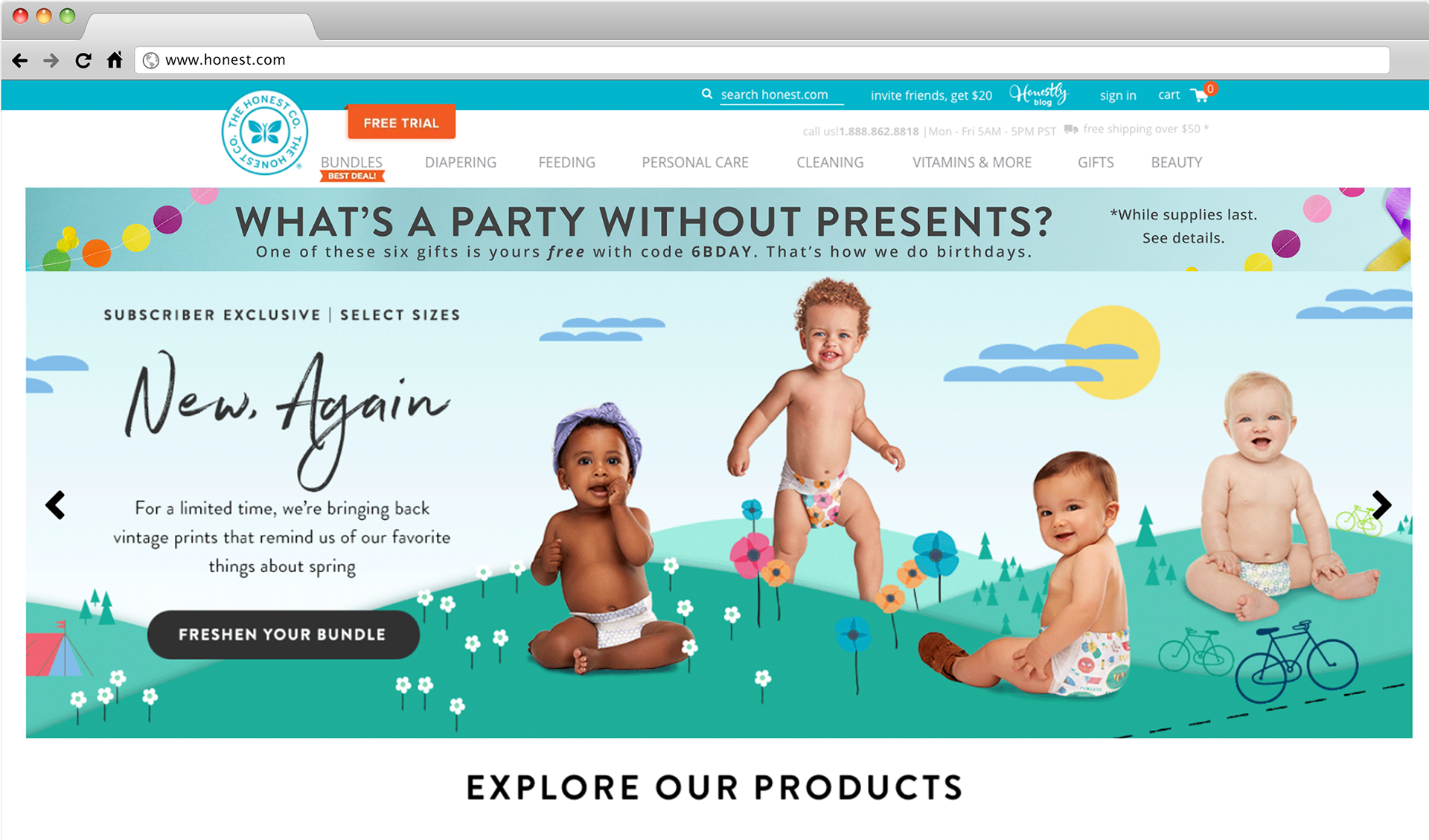This screenshot has width=1429, height=840.
Task: Show previous carousel slide
Action: point(55,505)
